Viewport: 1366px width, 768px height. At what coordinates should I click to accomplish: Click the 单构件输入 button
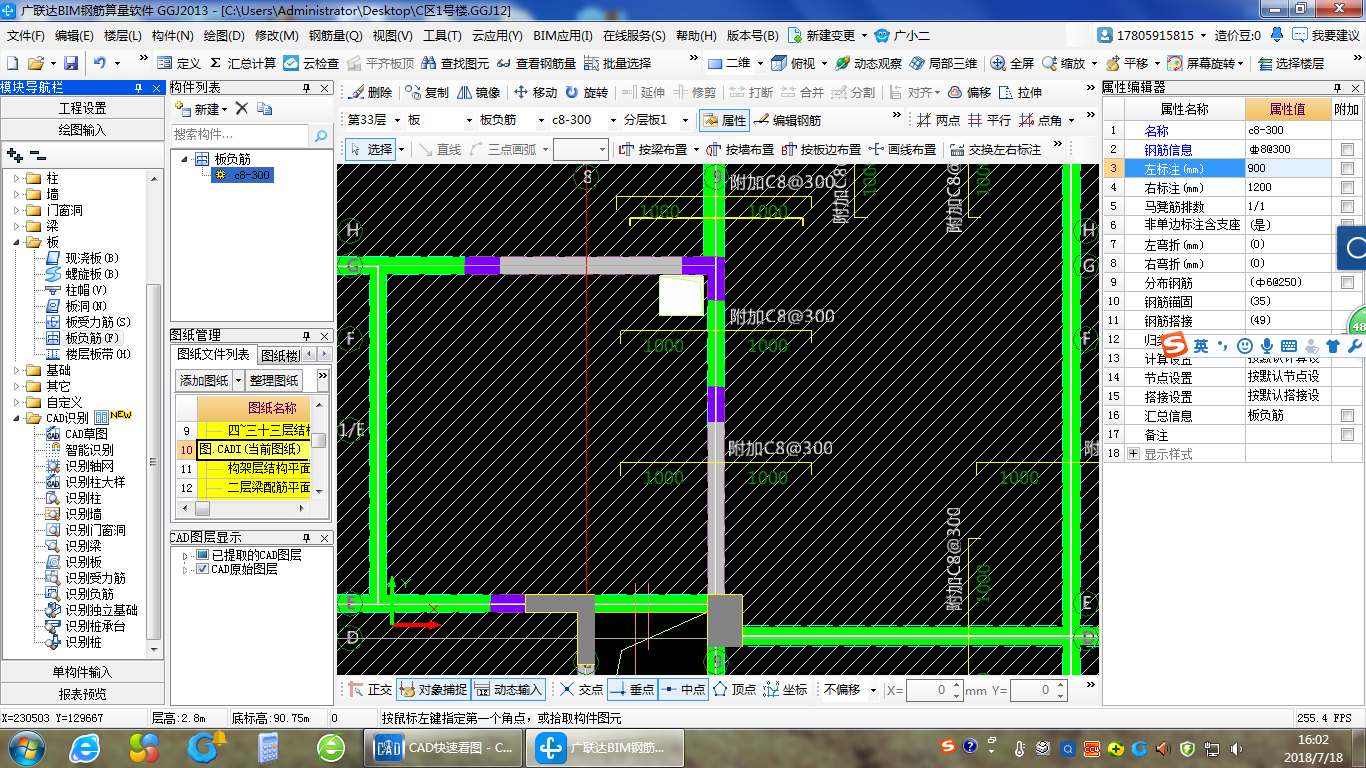[x=82, y=672]
